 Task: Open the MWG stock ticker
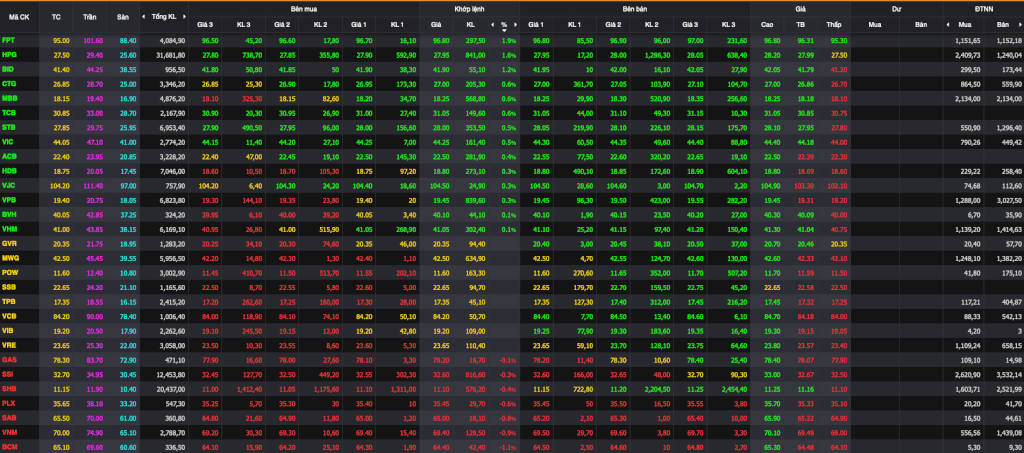(9, 258)
